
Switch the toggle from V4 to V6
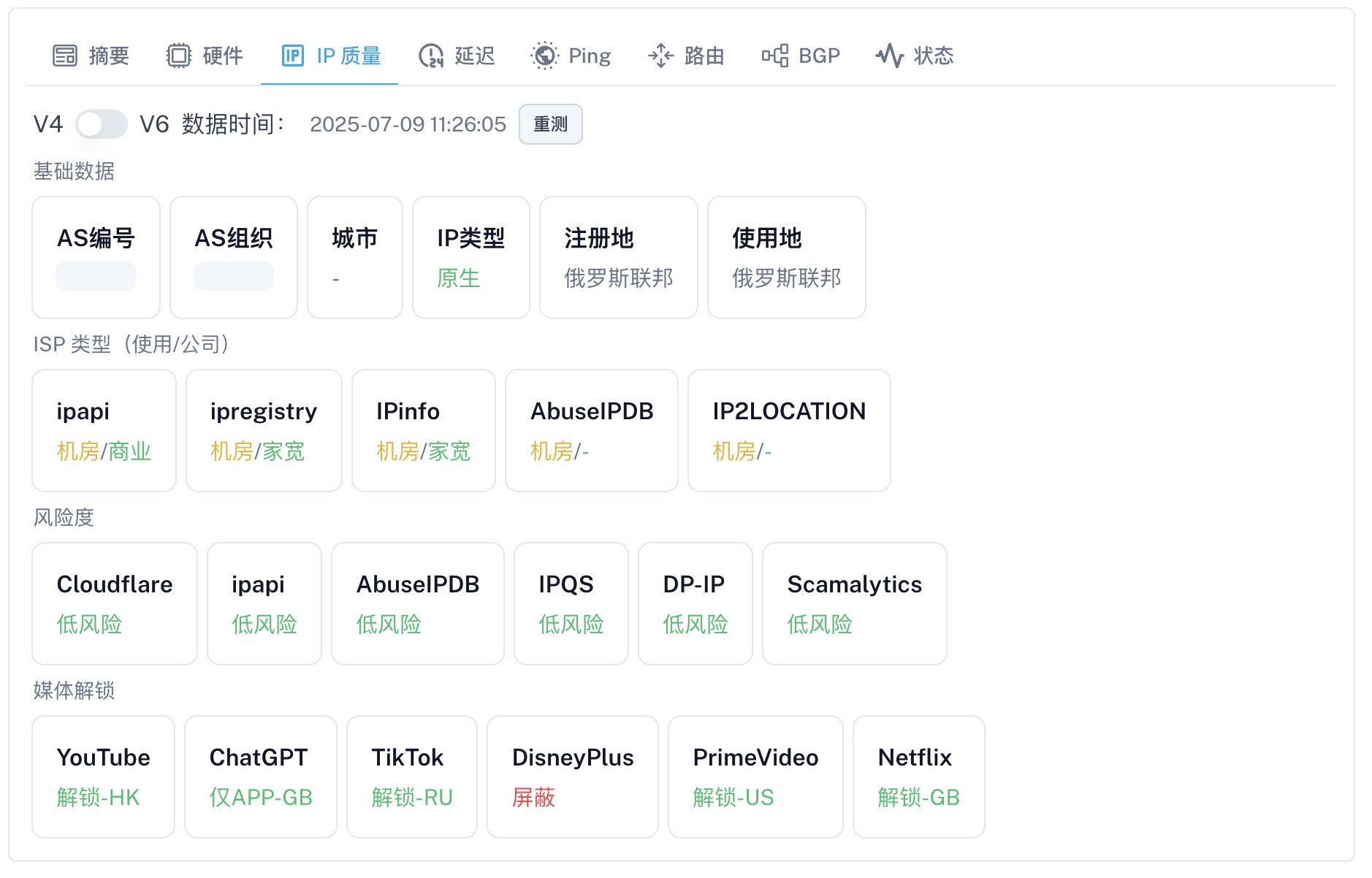tap(100, 124)
